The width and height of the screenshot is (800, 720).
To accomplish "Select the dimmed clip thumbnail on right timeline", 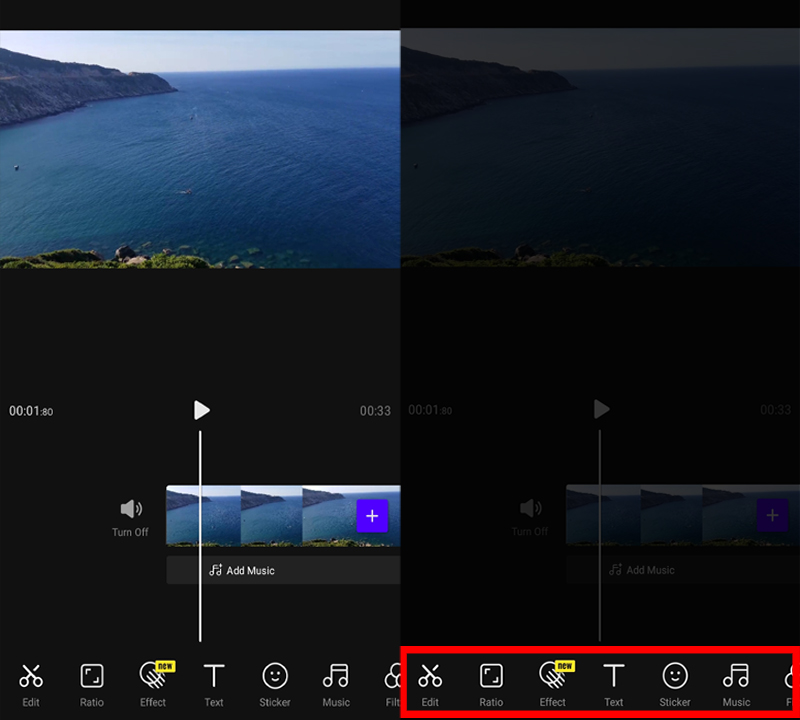I will [x=683, y=515].
